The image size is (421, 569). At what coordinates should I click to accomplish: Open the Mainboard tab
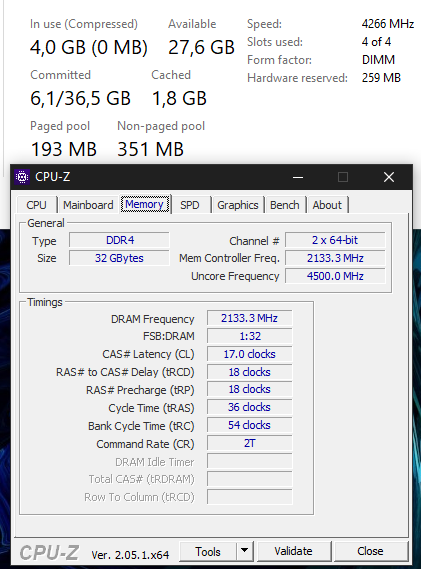[88, 205]
